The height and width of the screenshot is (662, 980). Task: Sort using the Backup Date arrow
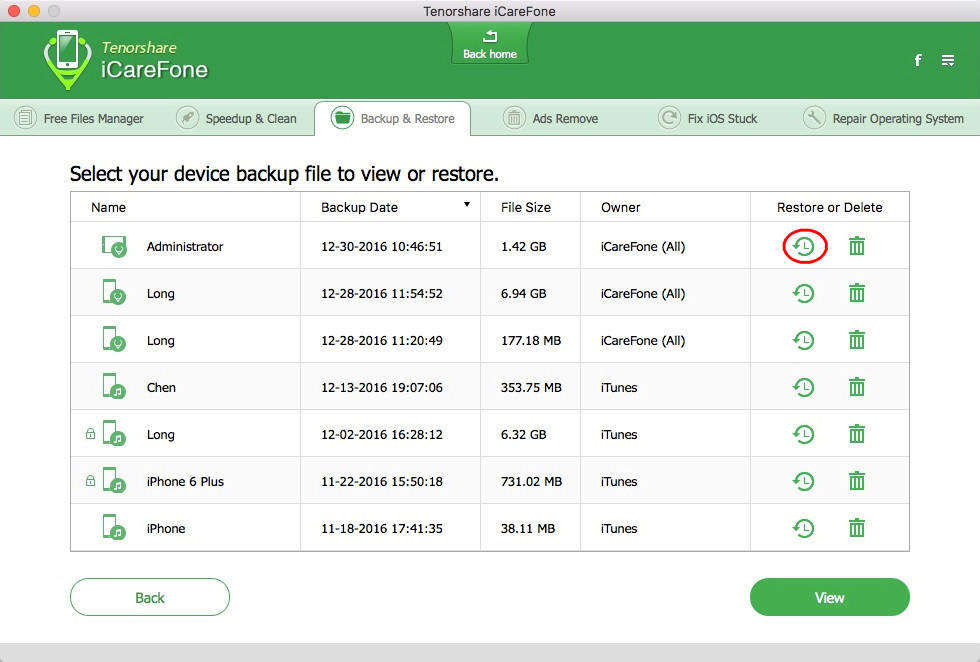[467, 204]
